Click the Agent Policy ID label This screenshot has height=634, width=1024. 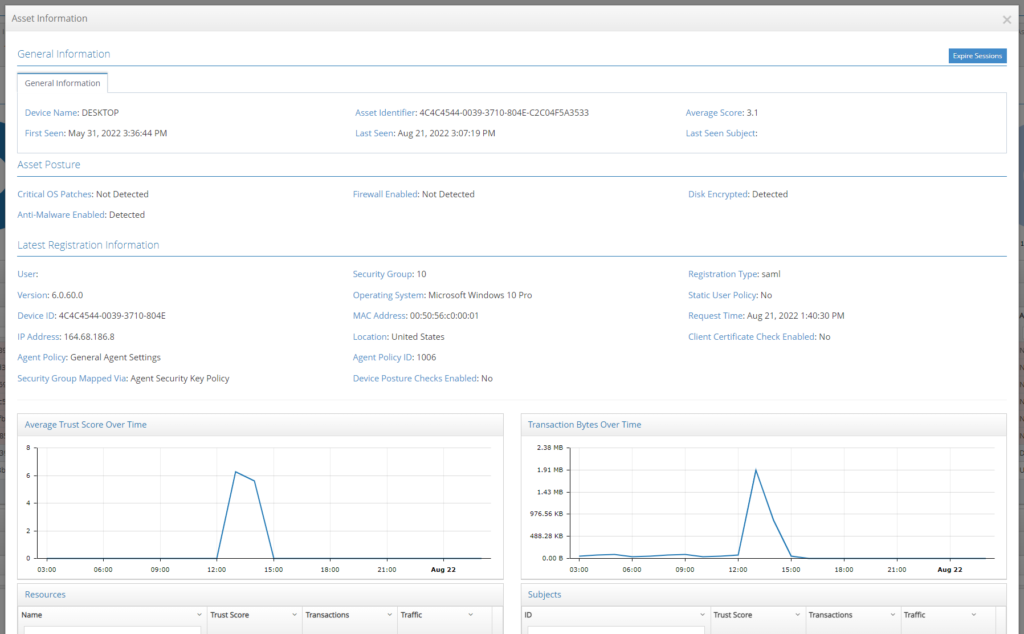click(383, 357)
